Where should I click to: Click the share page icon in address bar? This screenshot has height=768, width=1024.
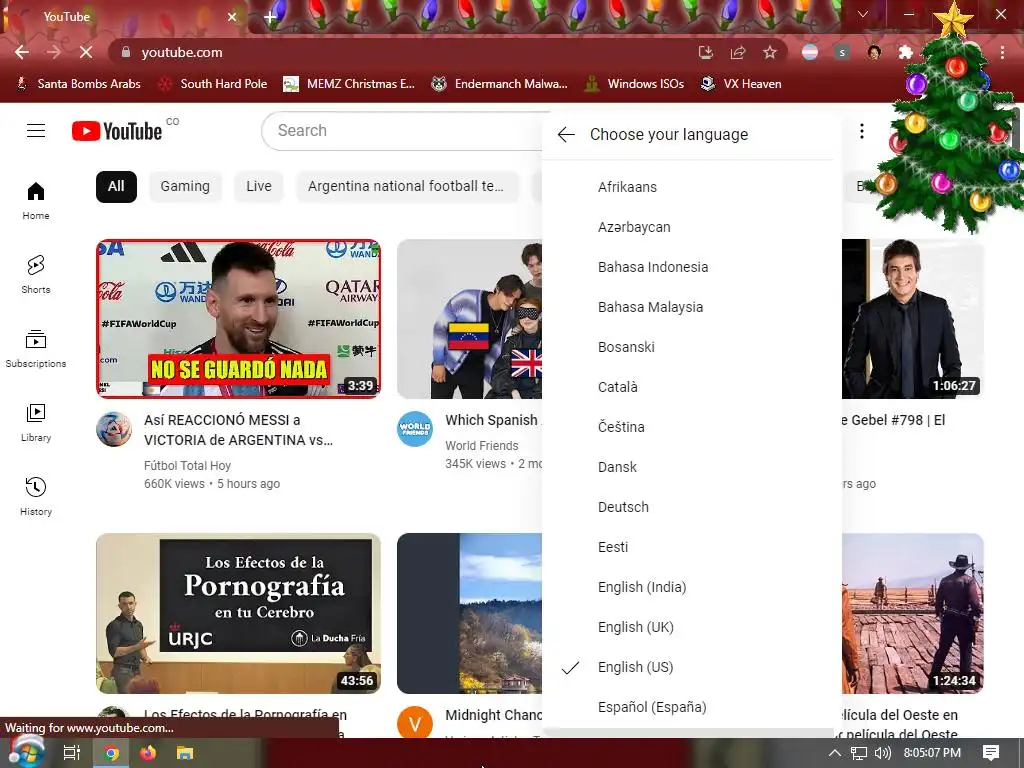738,52
